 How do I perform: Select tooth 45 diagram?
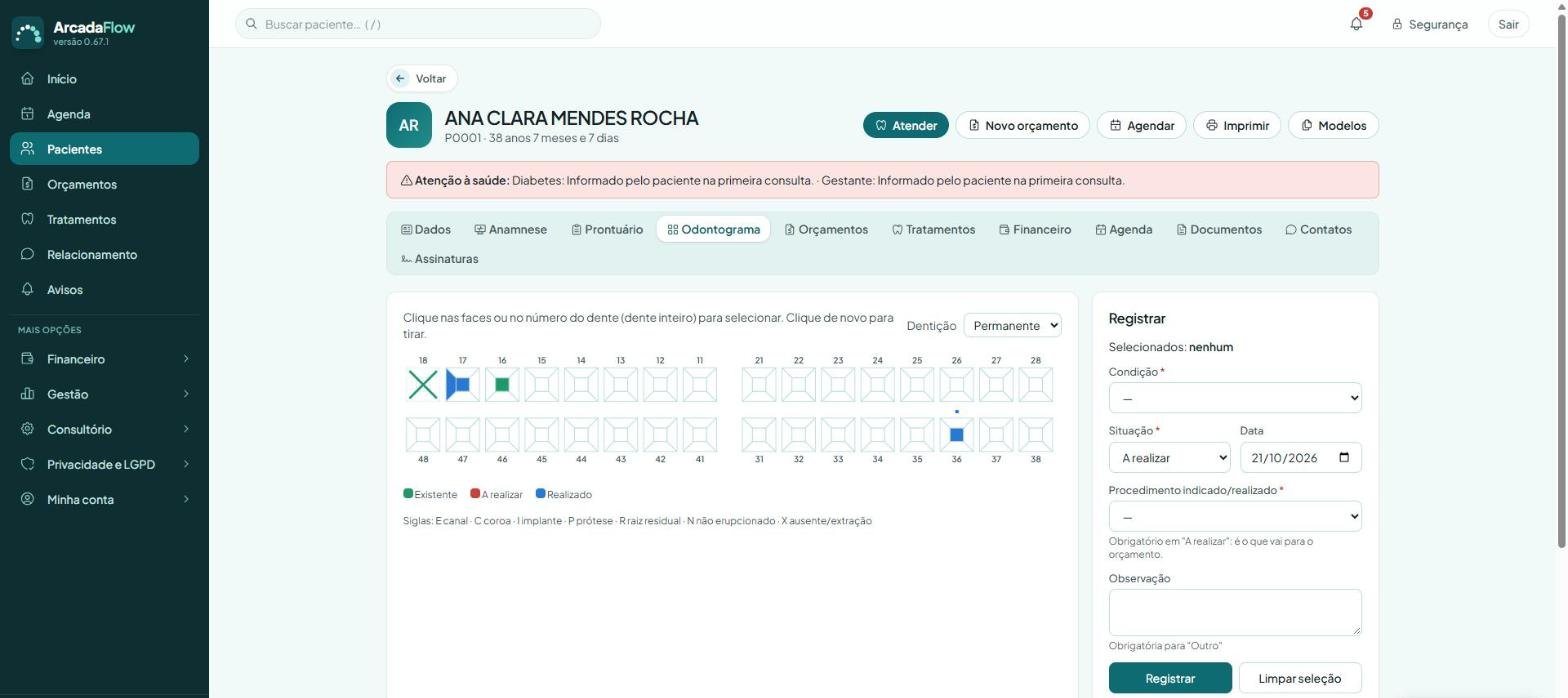541,435
